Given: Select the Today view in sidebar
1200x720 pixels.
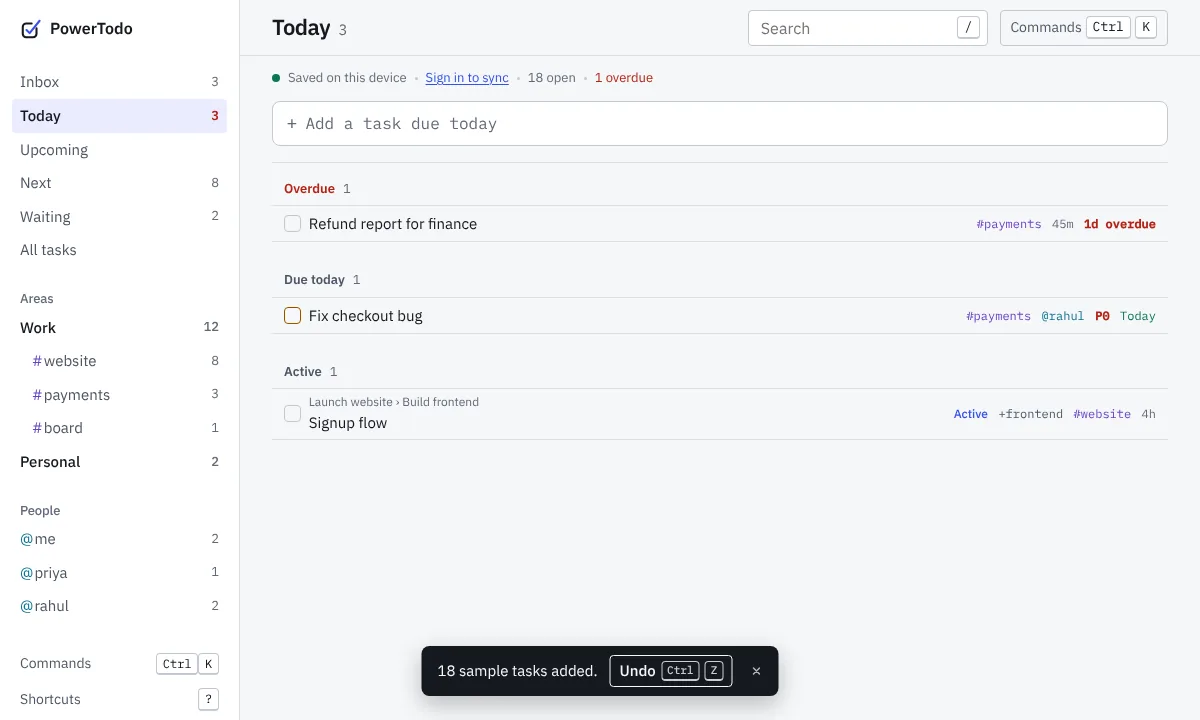Looking at the screenshot, I should pyautogui.click(x=119, y=116).
